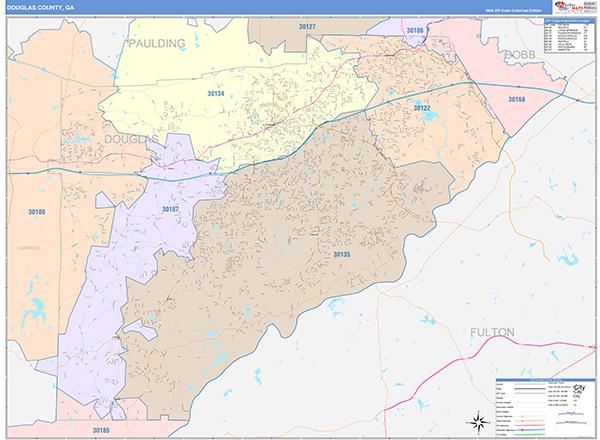Screen dimensions: 600x440
Task: Click the ZIP Code Index header bar
Action: tap(569, 20)
